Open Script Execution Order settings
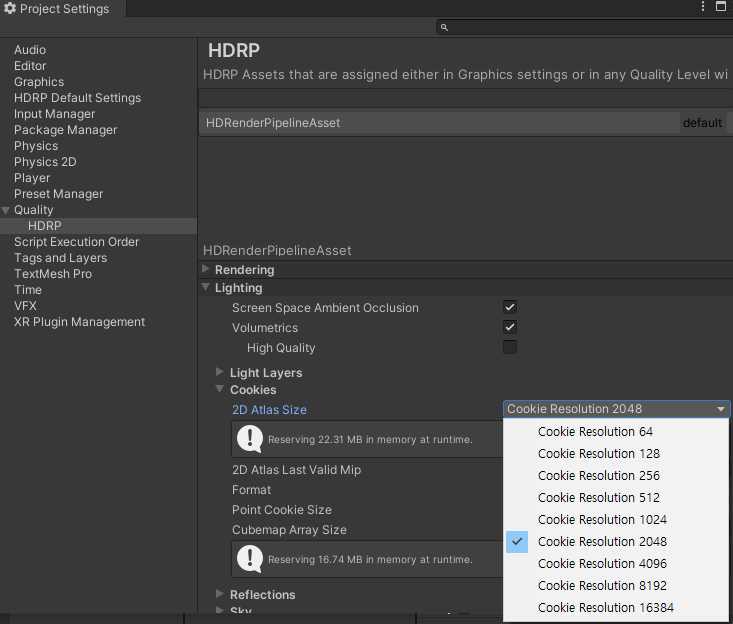This screenshot has width=733, height=624. [x=77, y=242]
